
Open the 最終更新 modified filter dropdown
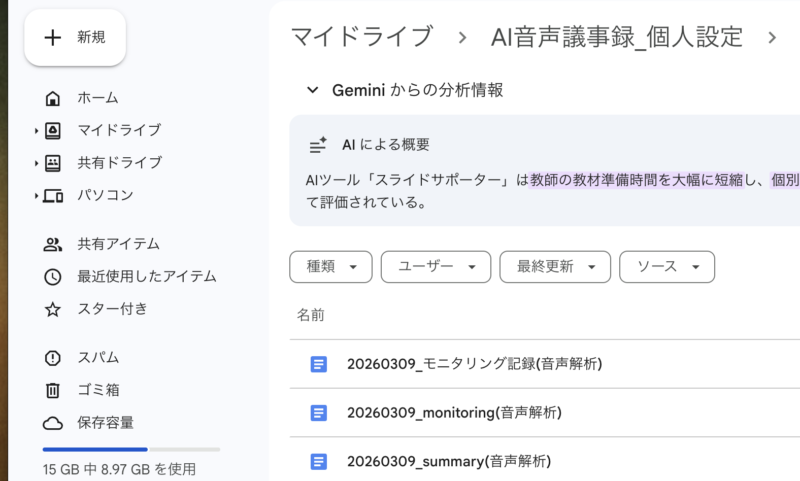click(554, 267)
